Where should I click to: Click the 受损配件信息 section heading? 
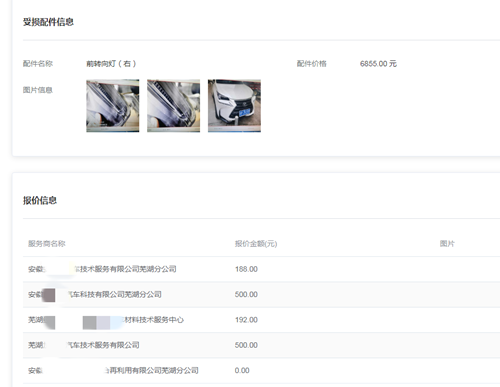48,22
